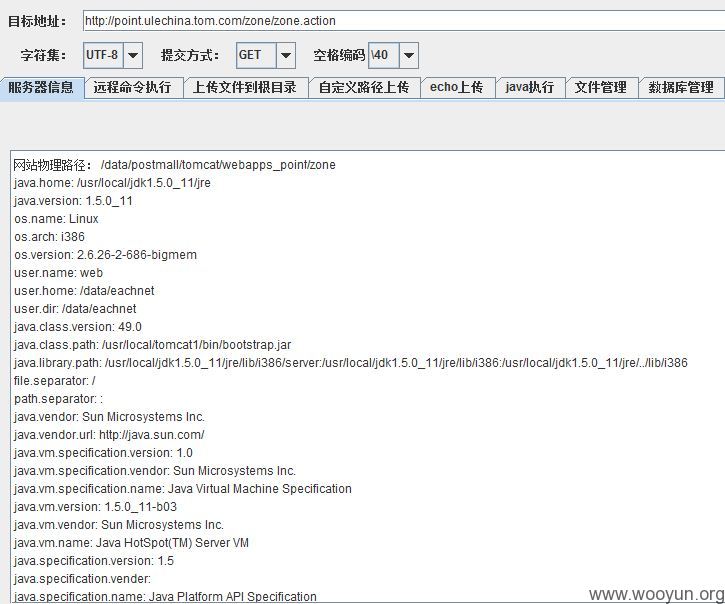
Task: Click the \40 space encoding value
Action: 384,55
